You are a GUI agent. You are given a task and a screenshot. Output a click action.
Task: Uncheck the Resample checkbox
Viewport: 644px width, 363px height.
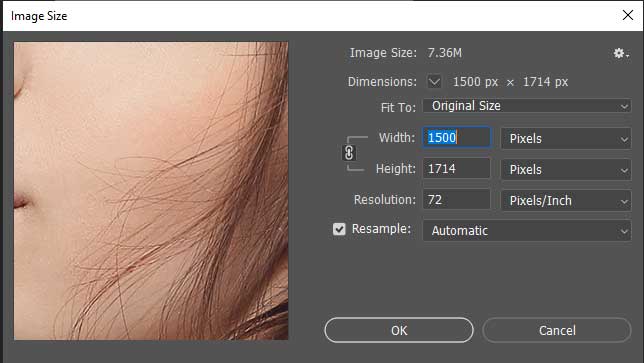click(339, 229)
